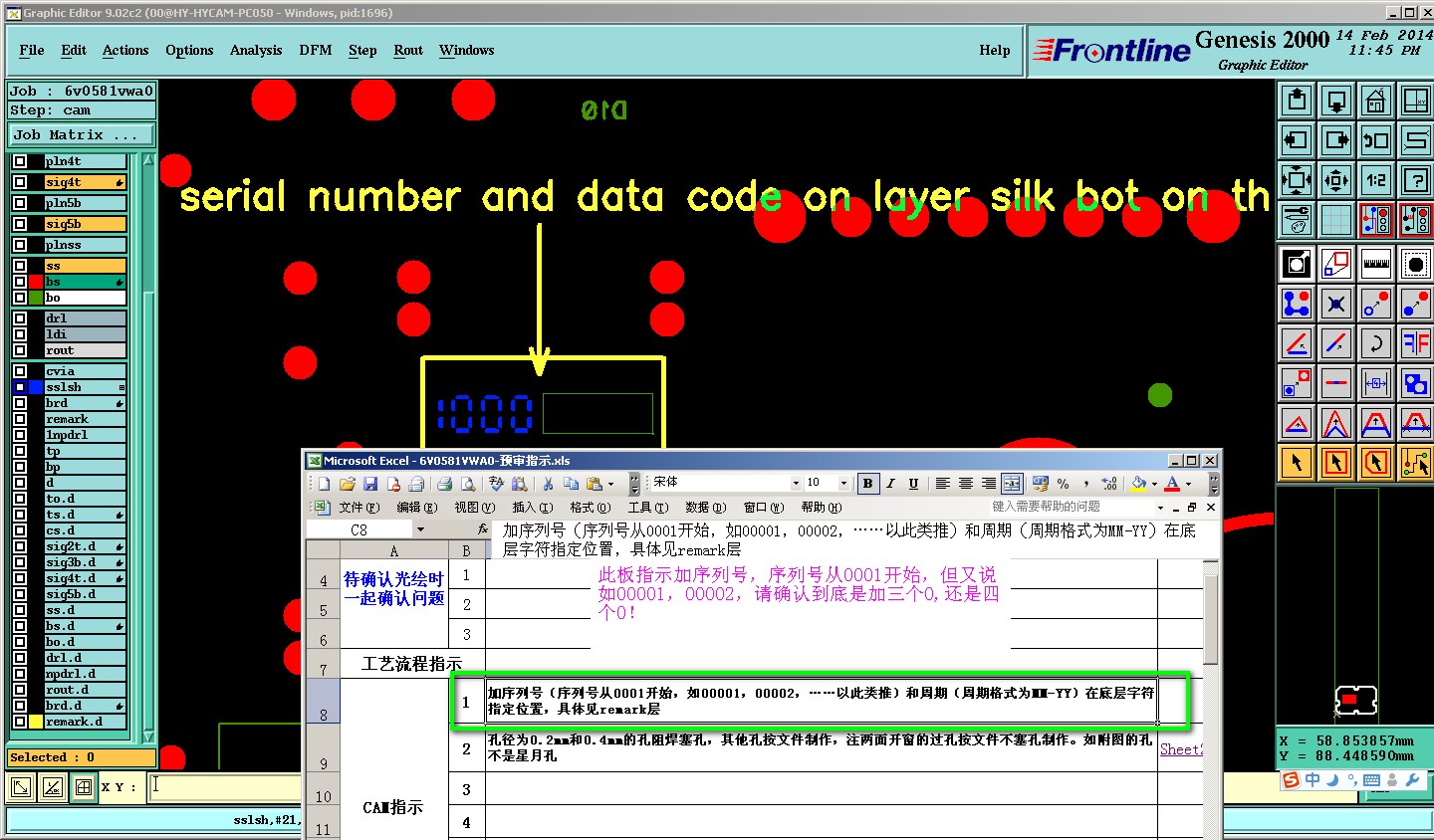The image size is (1434, 840).
Task: Open the font color dropdown arrow in Excel
Action: tap(1188, 484)
